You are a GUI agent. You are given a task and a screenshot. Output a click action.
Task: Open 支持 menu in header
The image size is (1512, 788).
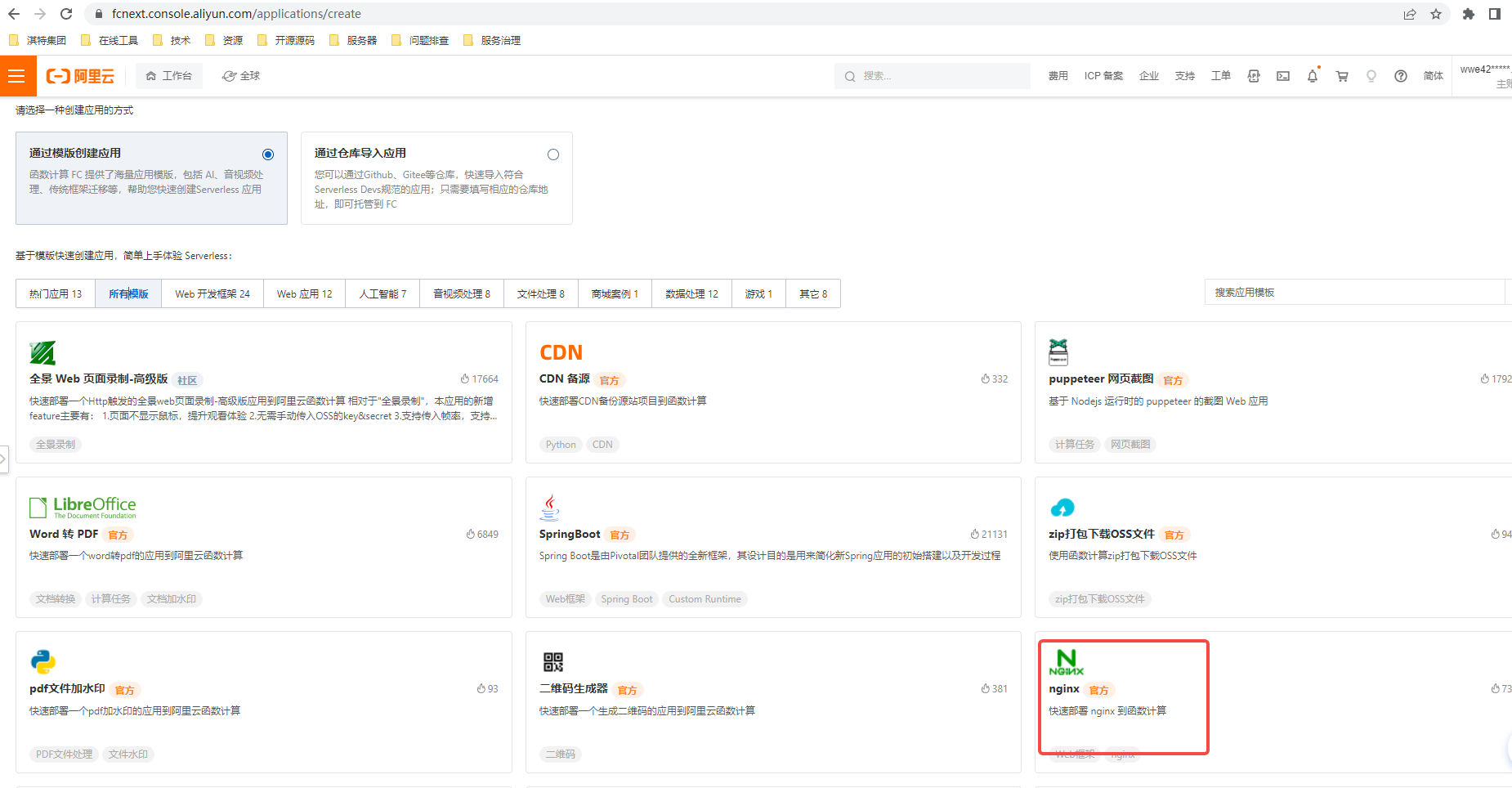(x=1185, y=76)
